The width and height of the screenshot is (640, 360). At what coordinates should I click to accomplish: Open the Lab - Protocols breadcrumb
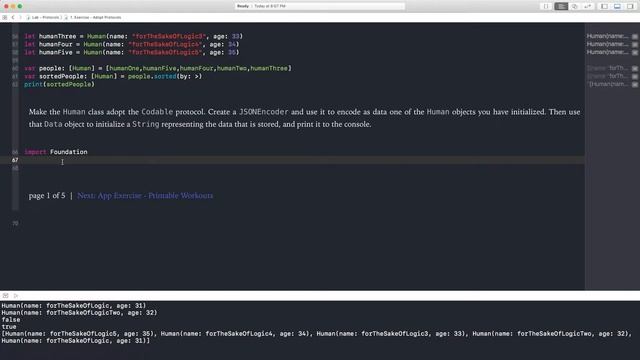pos(43,18)
